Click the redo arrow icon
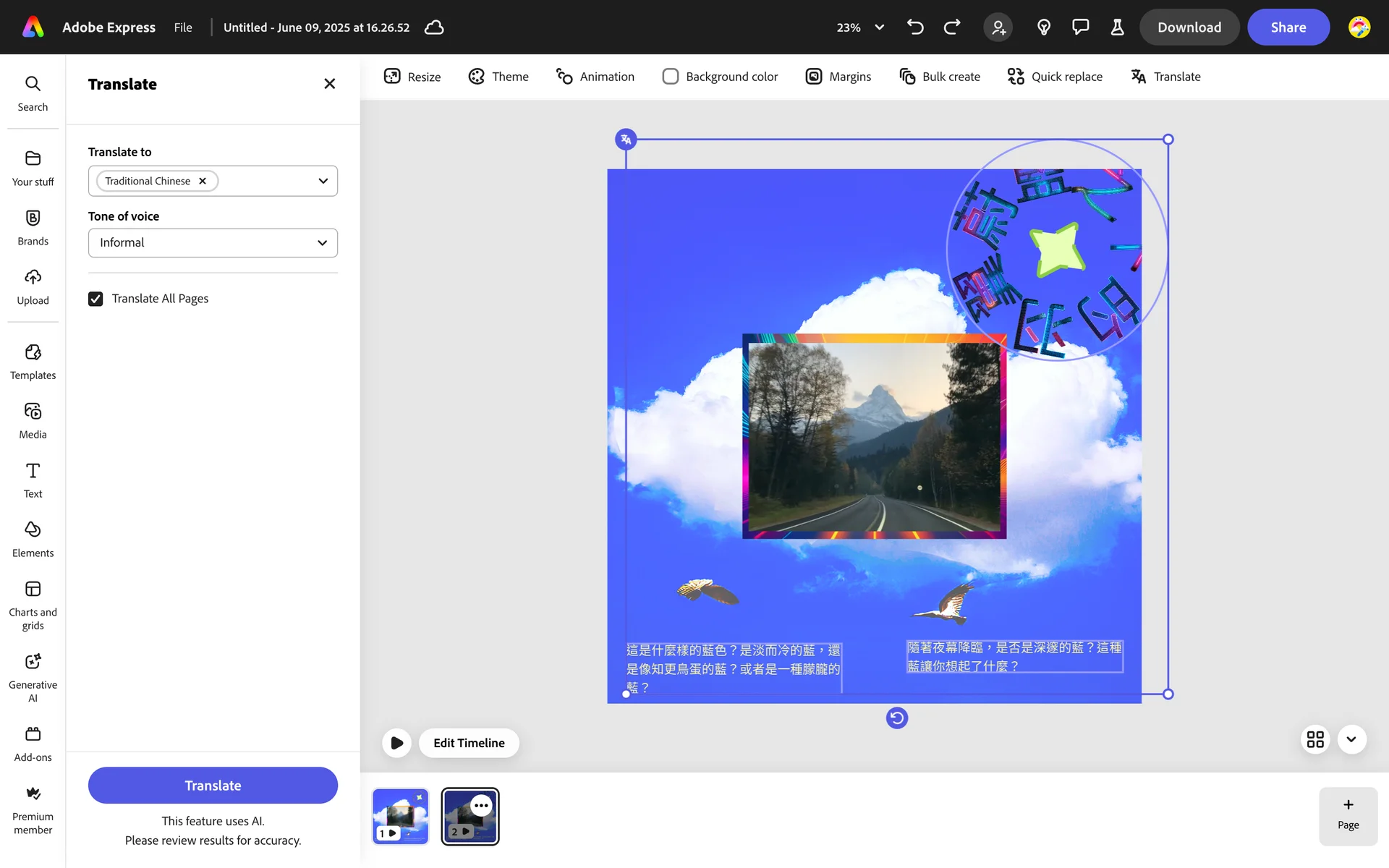This screenshot has width=1389, height=868. coord(952,27)
